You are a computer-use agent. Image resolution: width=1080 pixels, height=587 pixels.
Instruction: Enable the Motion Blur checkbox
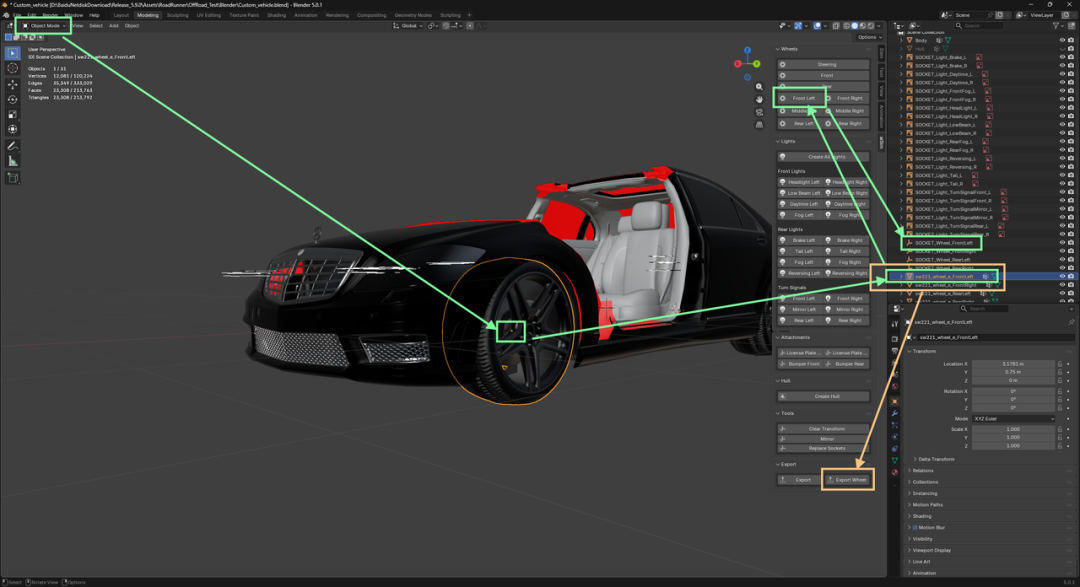tap(915, 527)
